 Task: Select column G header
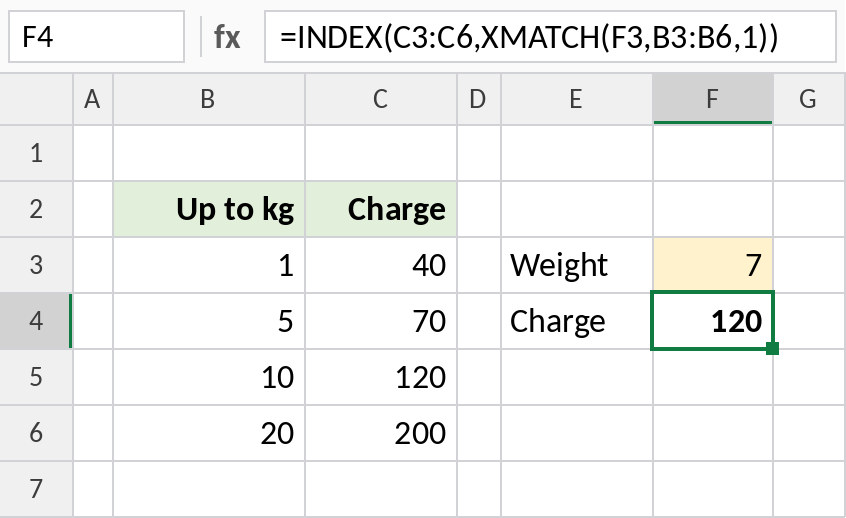pyautogui.click(x=809, y=99)
